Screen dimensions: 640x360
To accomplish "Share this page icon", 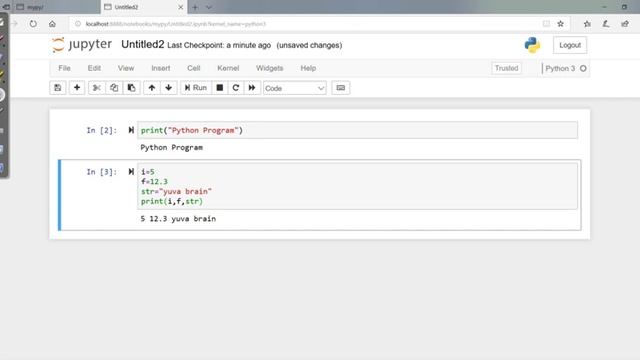I will pyautogui.click(x=625, y=24).
